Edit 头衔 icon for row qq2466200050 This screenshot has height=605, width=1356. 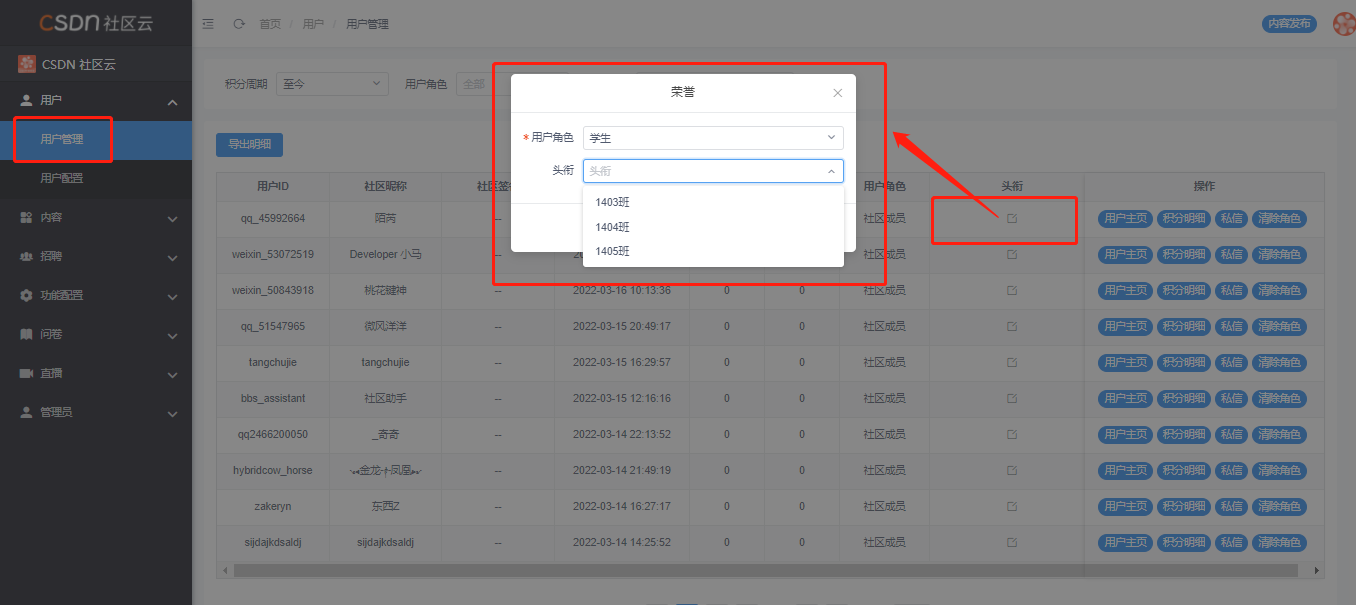[x=1012, y=434]
